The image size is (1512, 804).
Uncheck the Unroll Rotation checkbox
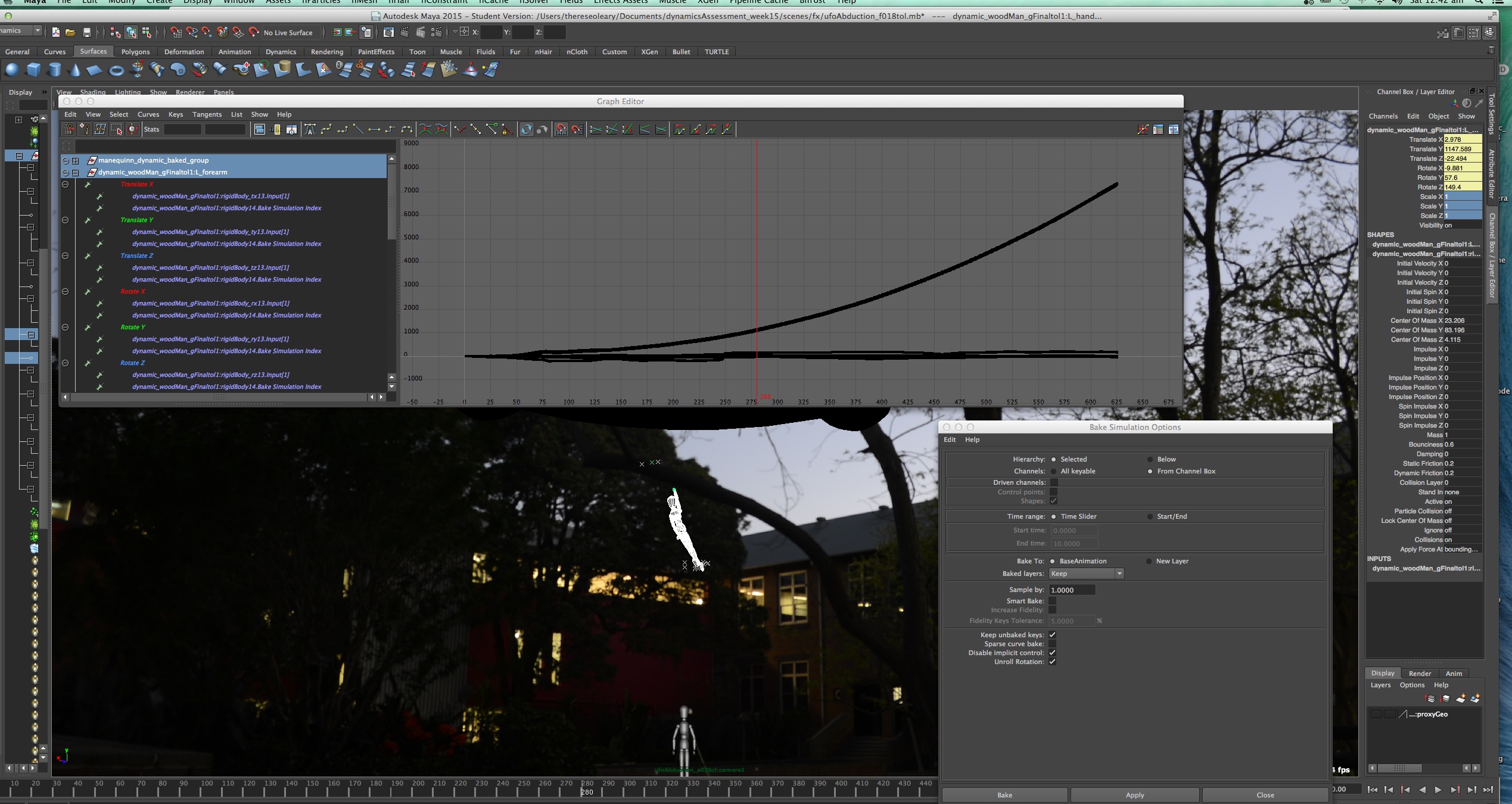point(1053,662)
